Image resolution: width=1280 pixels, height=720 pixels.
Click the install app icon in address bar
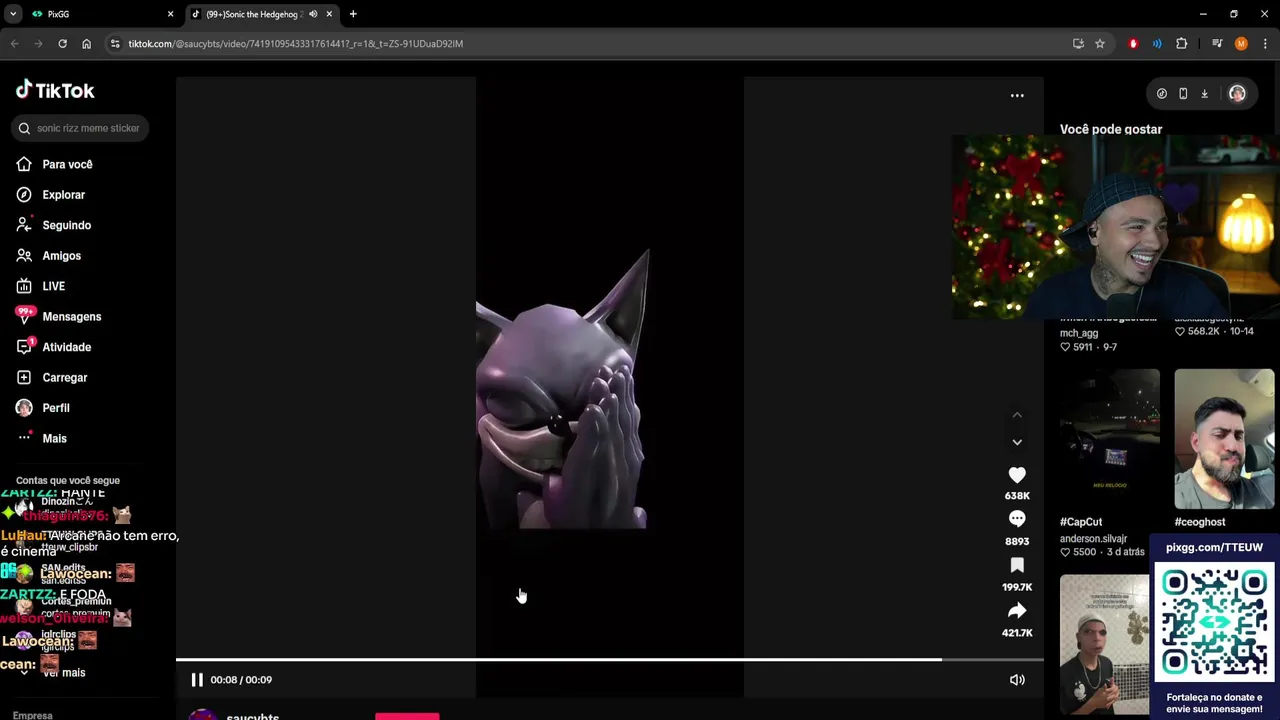pos(1078,44)
